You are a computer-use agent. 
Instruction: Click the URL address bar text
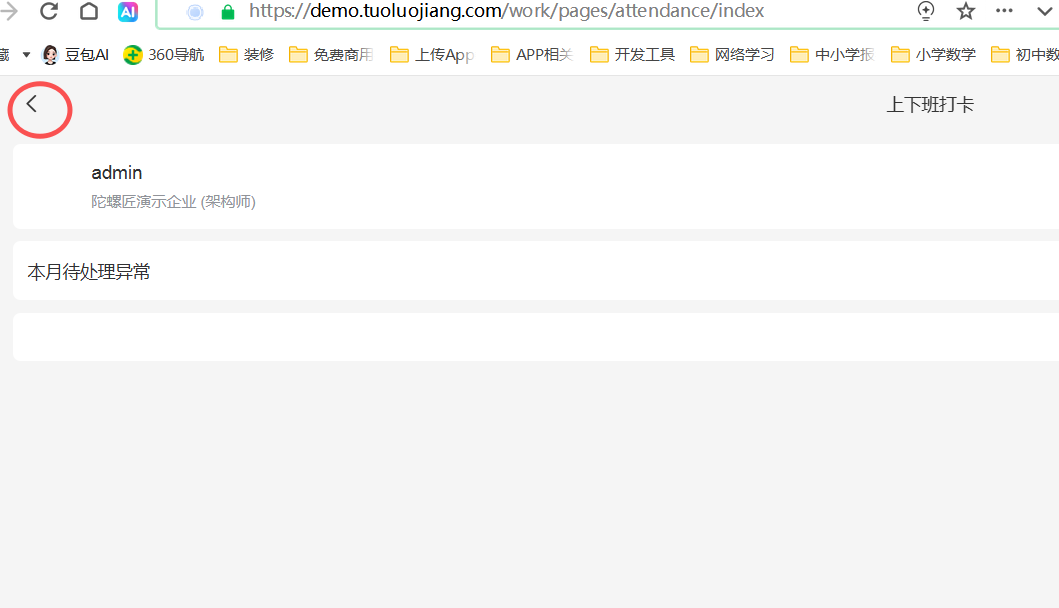coord(506,12)
